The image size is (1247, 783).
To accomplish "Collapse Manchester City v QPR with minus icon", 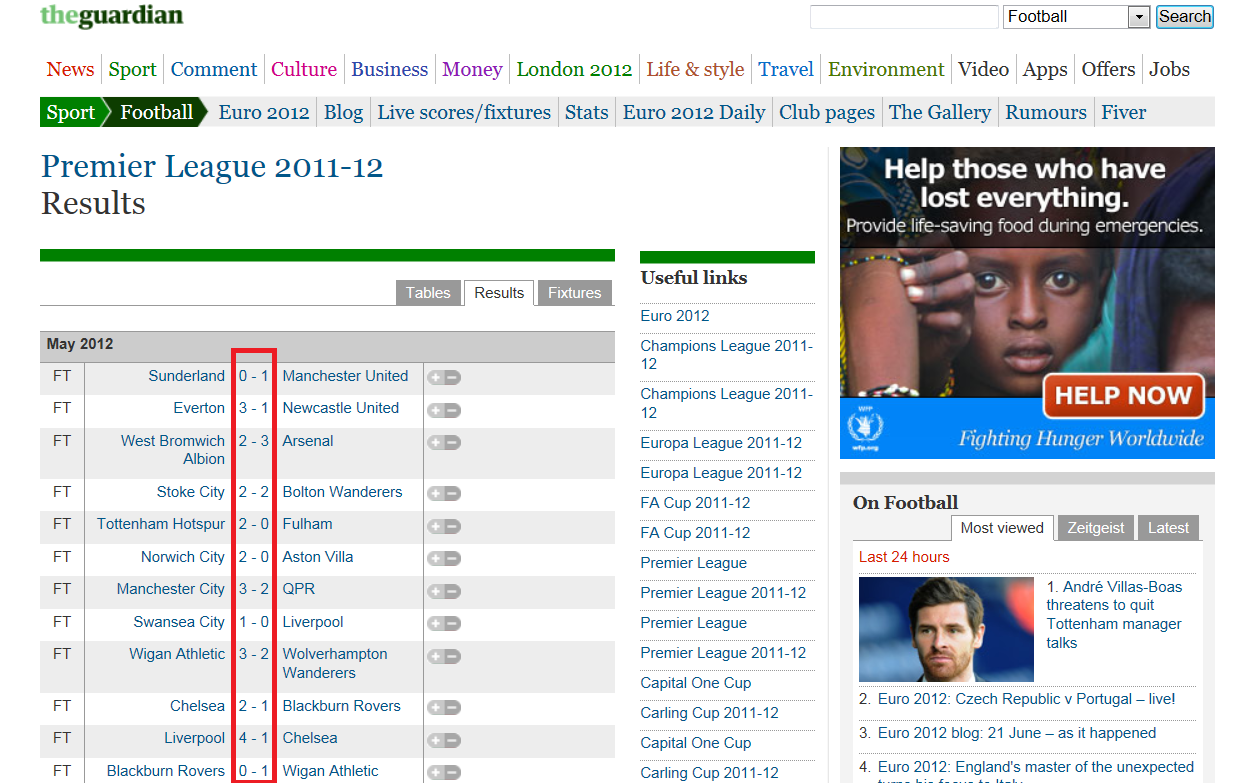I will coord(453,591).
